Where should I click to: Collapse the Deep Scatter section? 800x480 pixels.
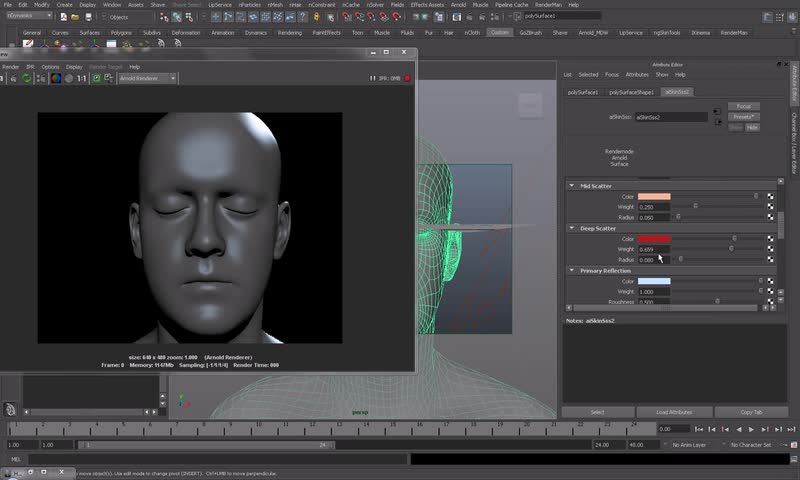coord(572,228)
